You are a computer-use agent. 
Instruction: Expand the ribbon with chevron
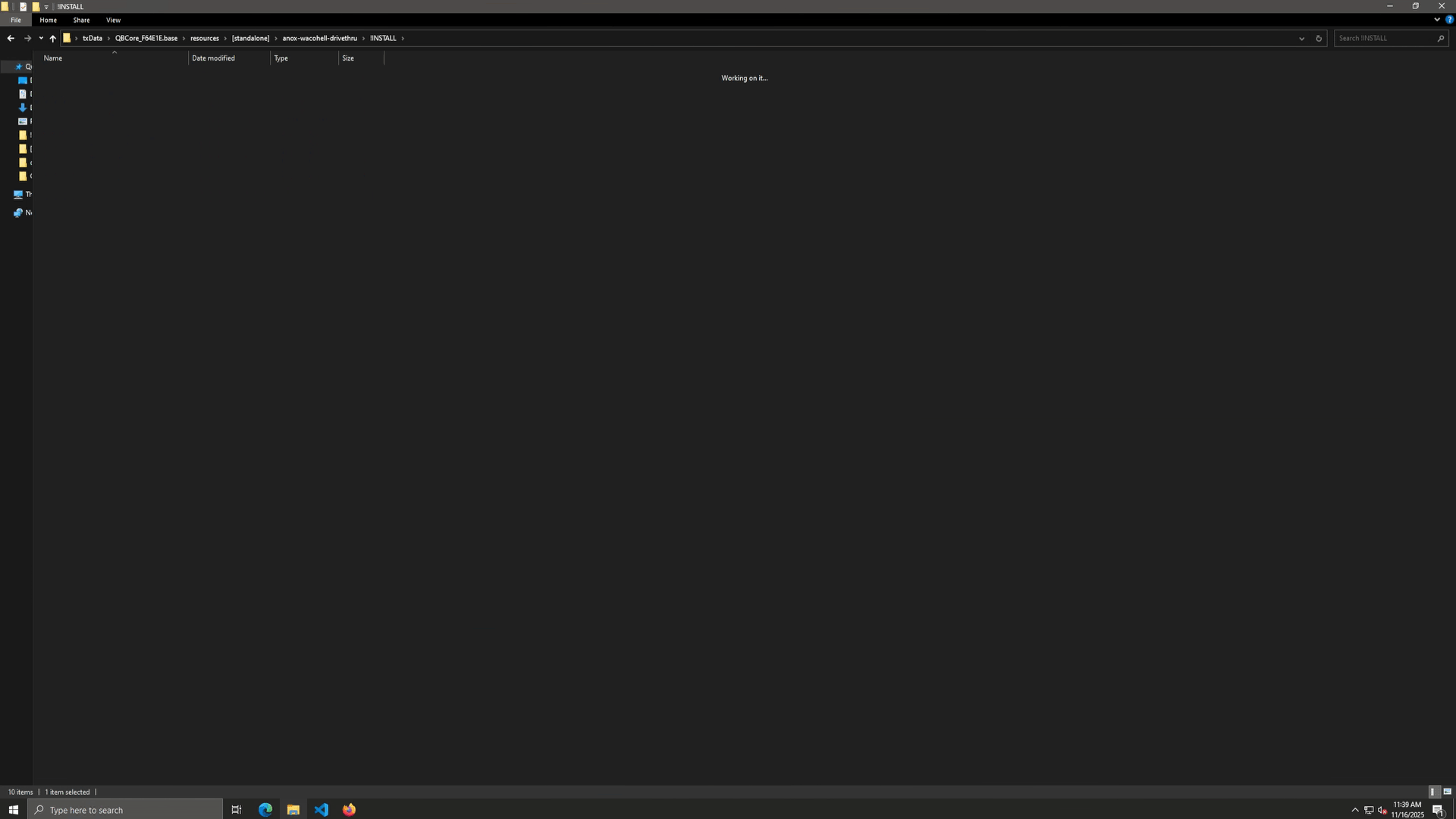(1437, 20)
